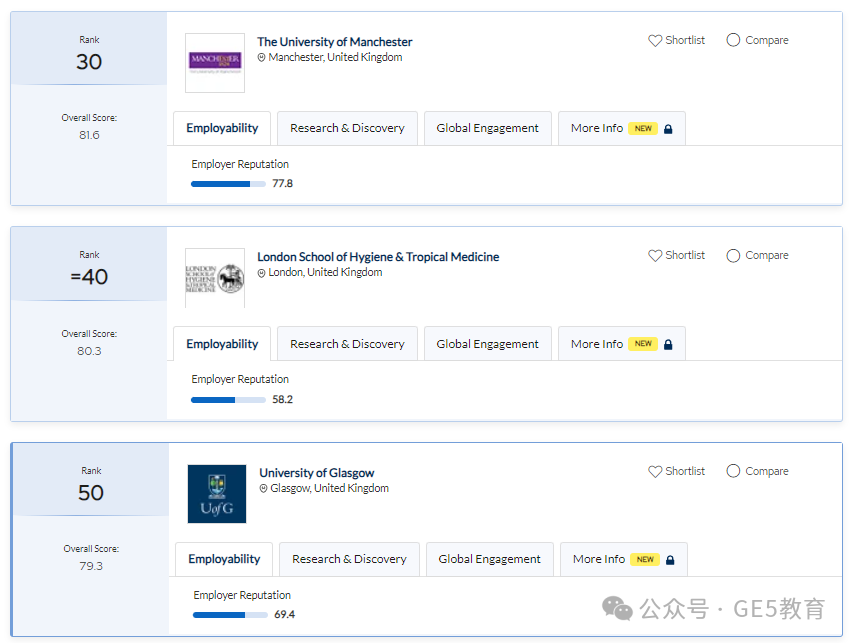Click Manchester's Employer Reputation score bar
The width and height of the screenshot is (853, 643).
coord(228,184)
